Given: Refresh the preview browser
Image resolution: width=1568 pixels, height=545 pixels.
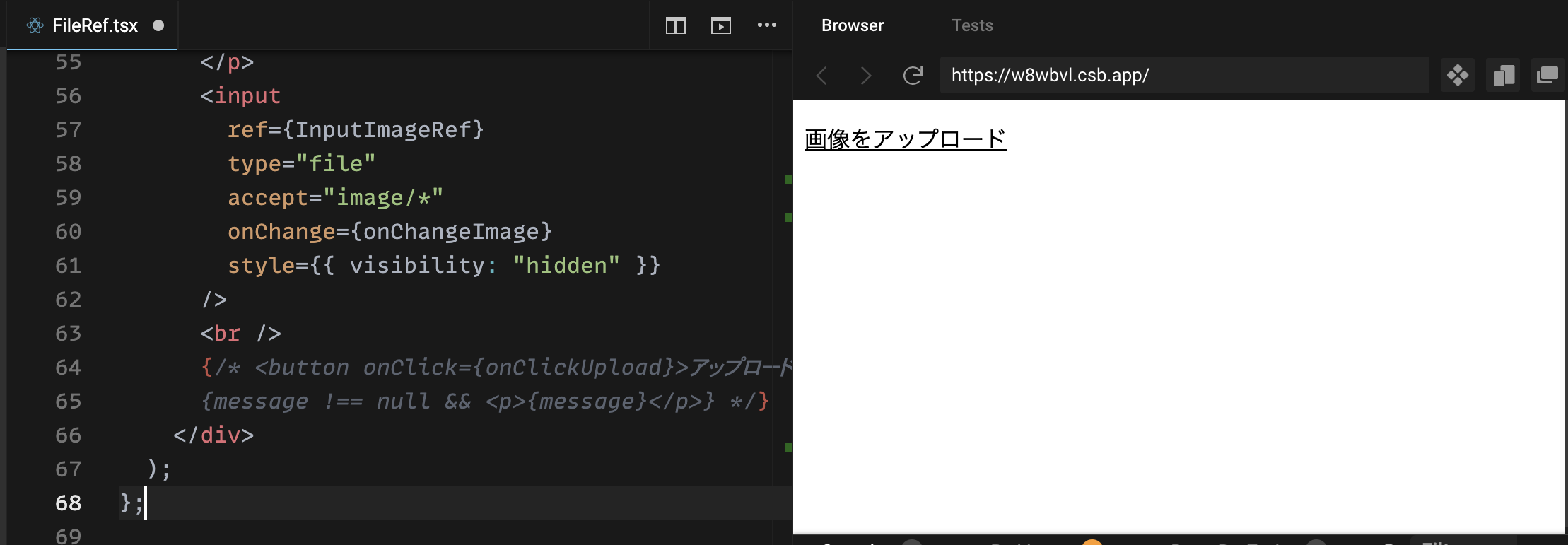Looking at the screenshot, I should pyautogui.click(x=913, y=75).
